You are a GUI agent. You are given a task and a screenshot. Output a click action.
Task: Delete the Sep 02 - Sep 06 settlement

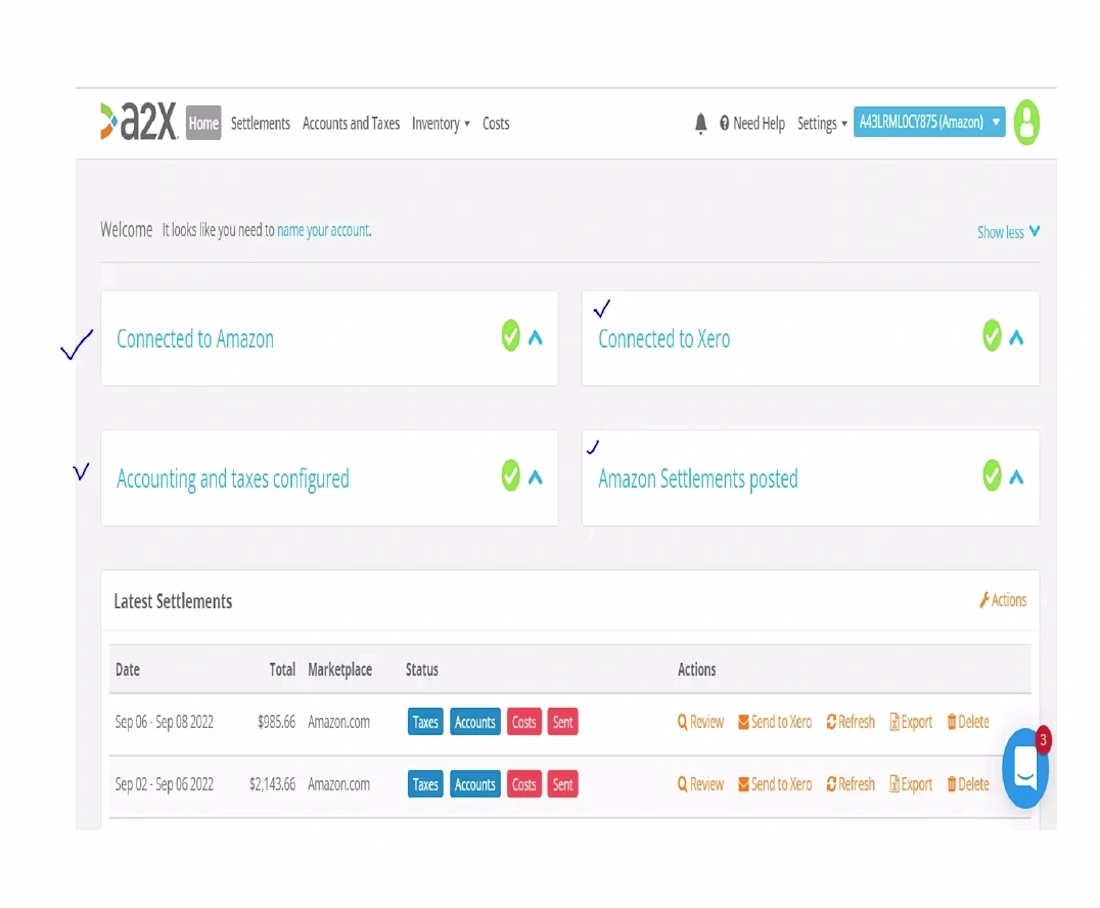click(967, 785)
